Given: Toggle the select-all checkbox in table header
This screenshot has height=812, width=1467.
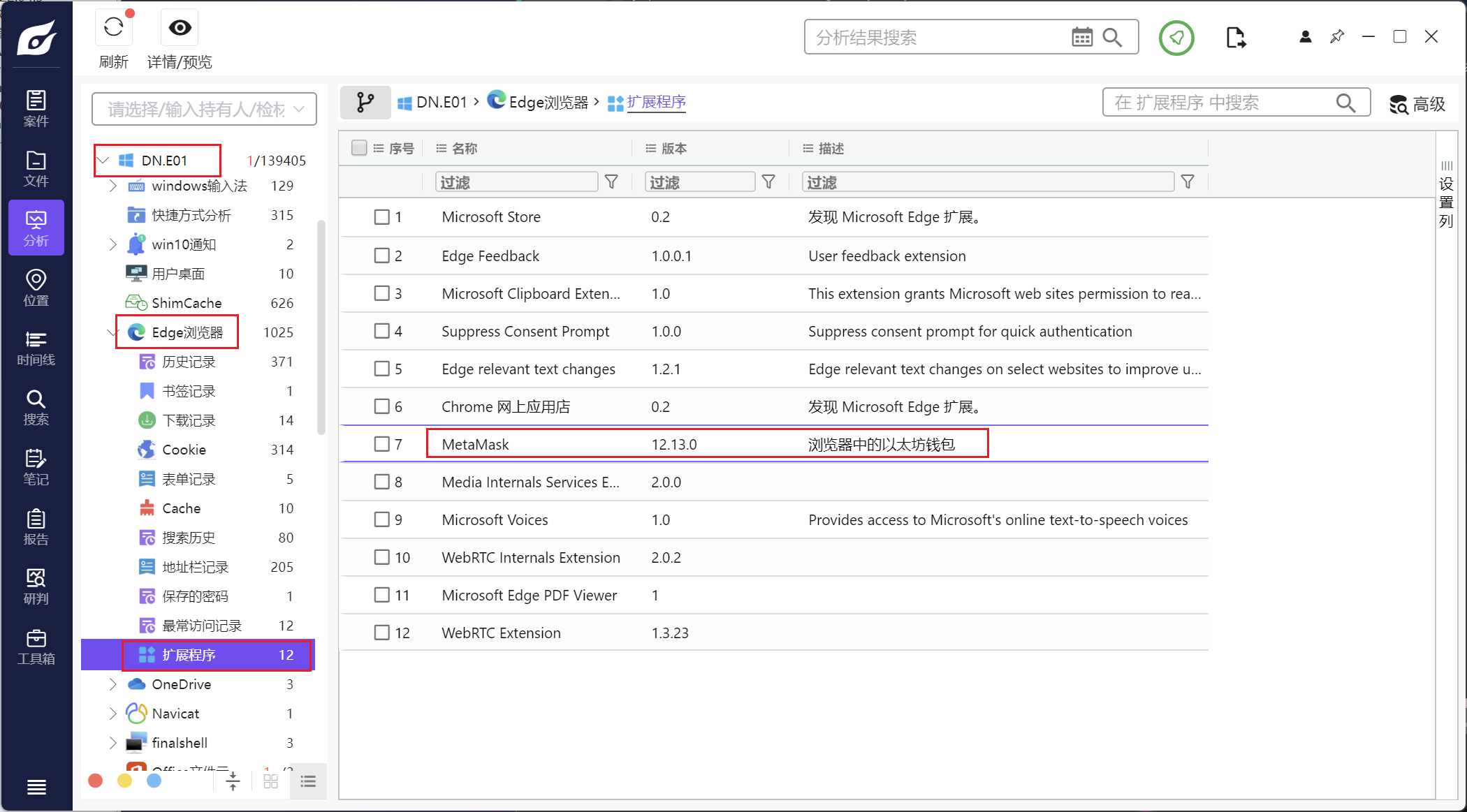Looking at the screenshot, I should click(x=359, y=148).
